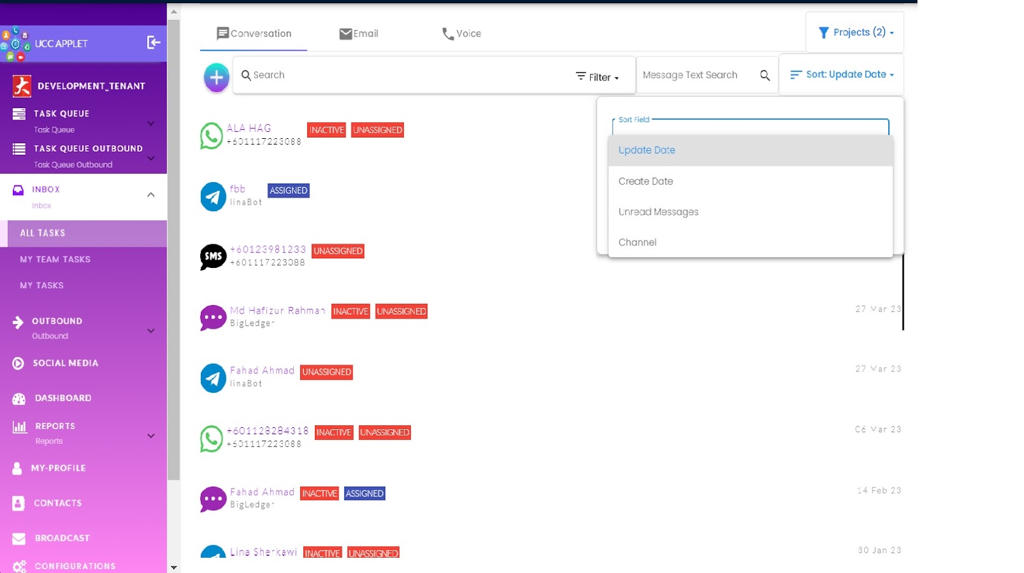Open the Filter dropdown in search bar
1024x573 pixels.
pyautogui.click(x=597, y=77)
